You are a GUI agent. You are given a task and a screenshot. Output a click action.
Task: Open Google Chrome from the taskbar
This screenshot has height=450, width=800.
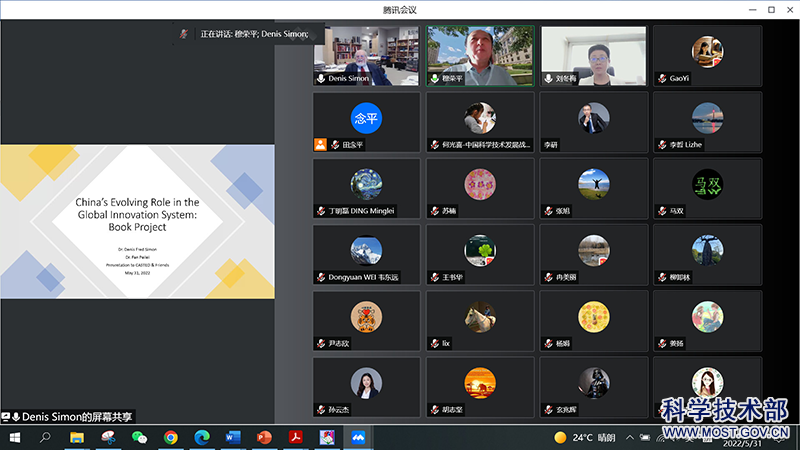click(170, 438)
